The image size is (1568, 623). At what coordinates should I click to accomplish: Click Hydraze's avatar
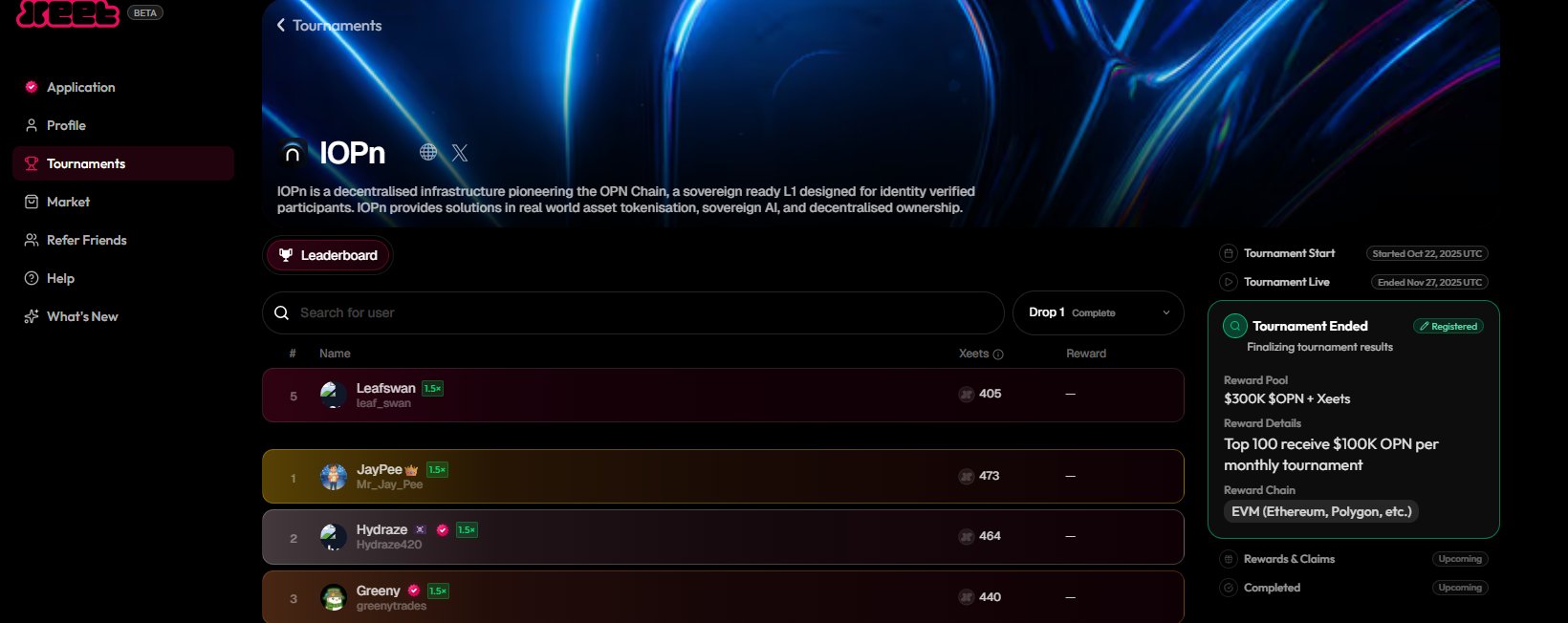pos(333,537)
